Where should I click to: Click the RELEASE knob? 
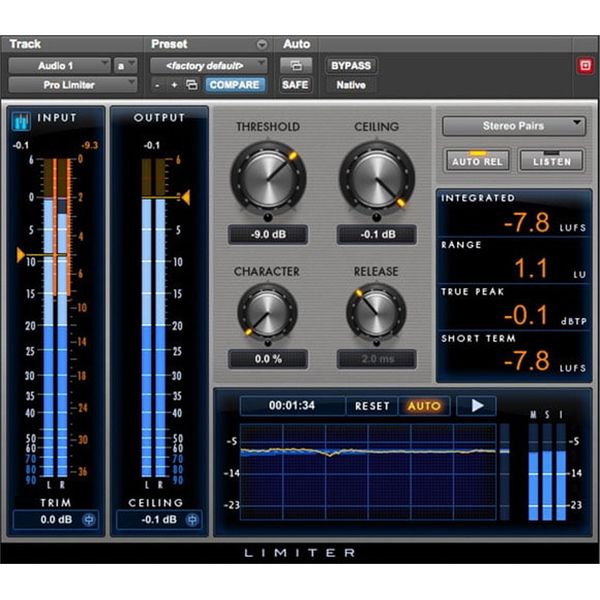tap(377, 313)
